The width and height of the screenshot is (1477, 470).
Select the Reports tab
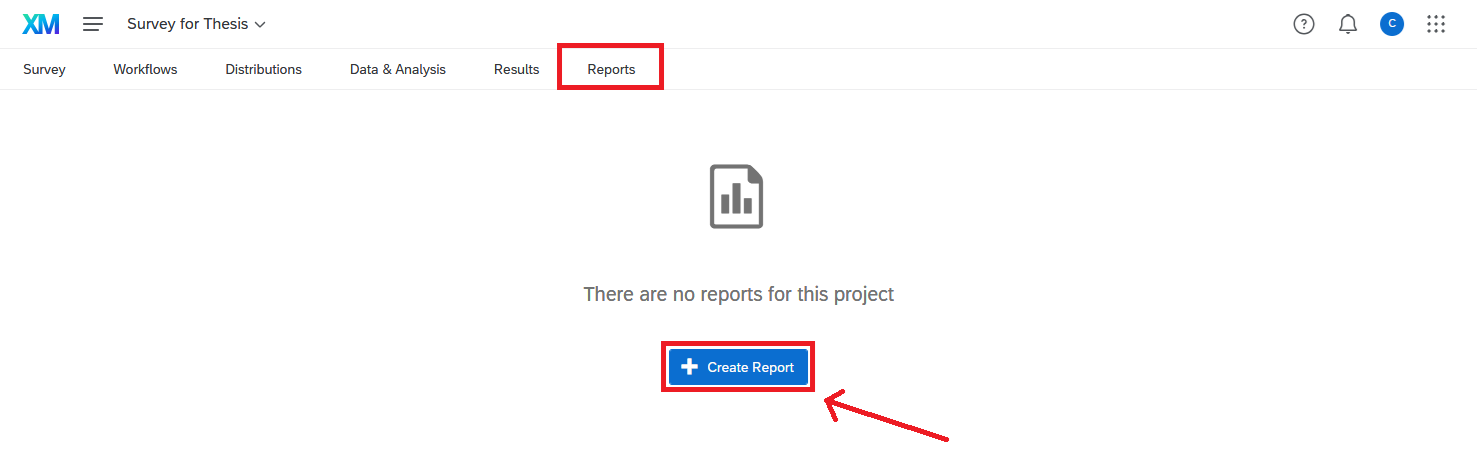coord(611,69)
